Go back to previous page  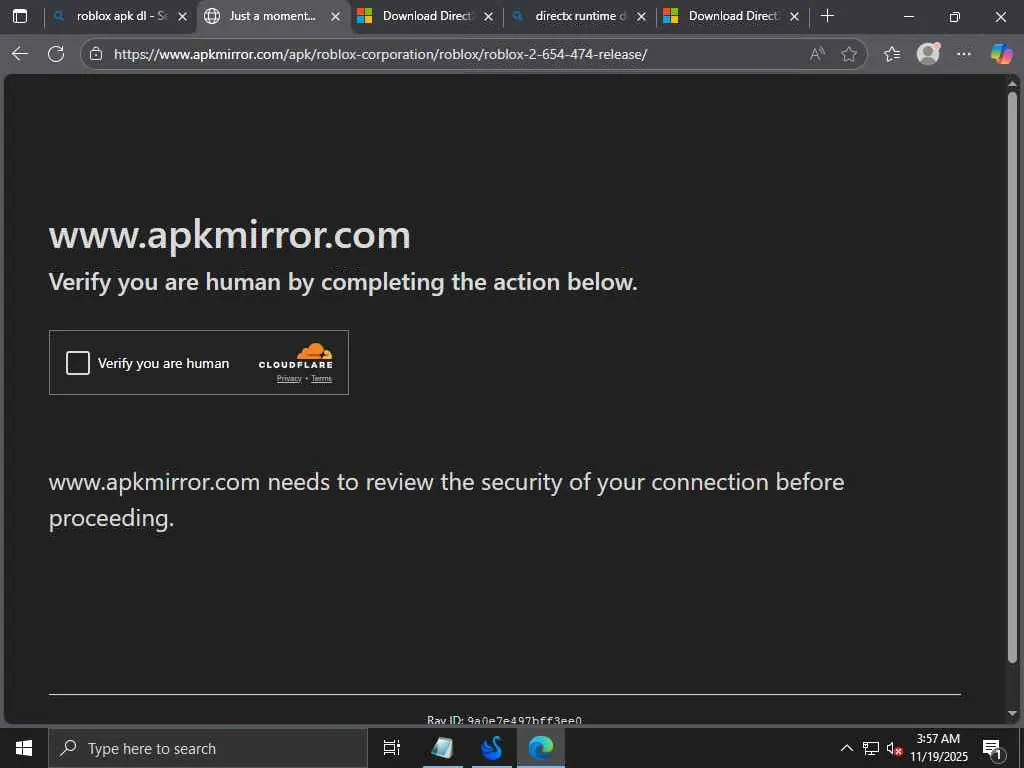20,54
